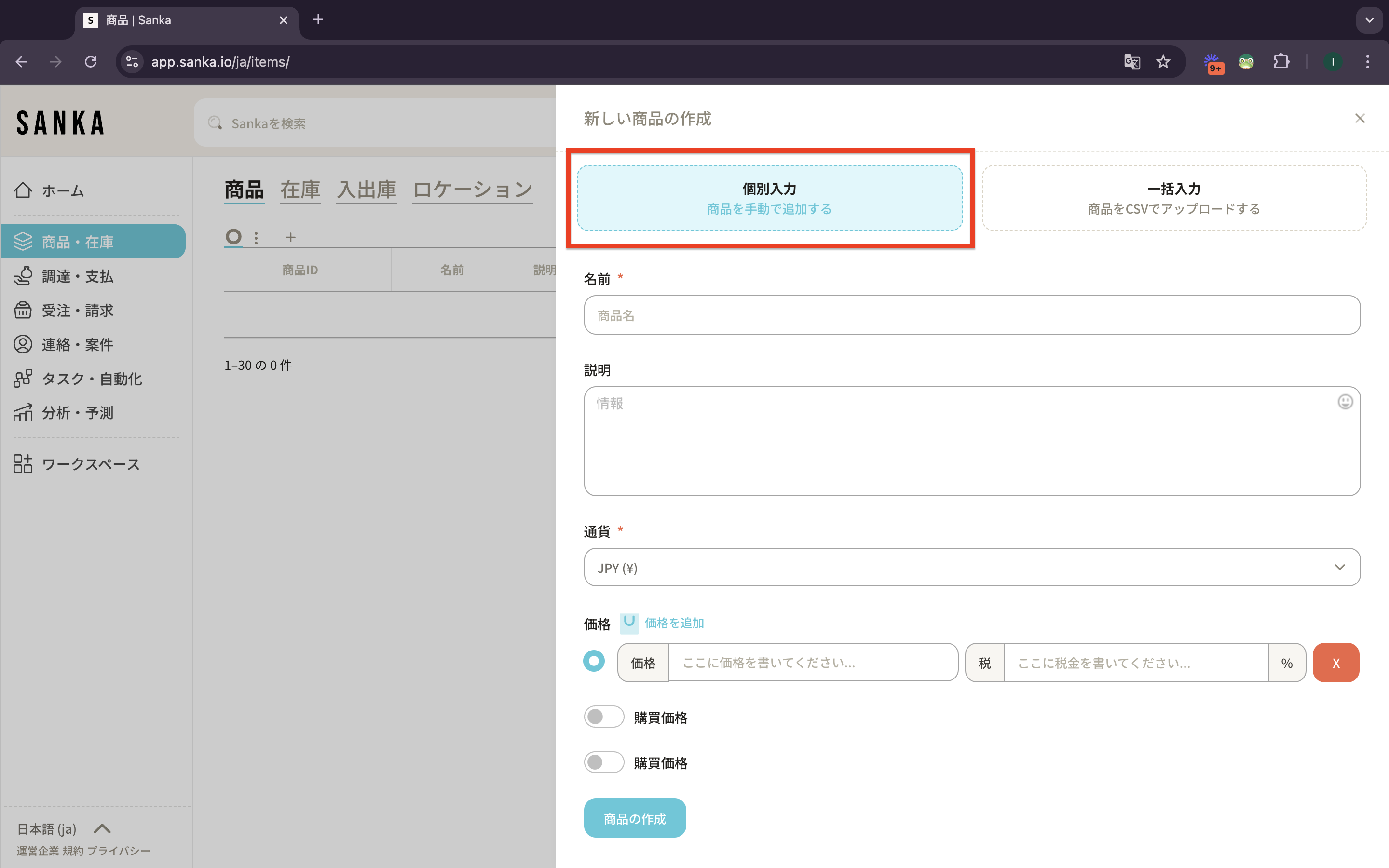The height and width of the screenshot is (868, 1389).
Task: Click the Home house icon in sidebar
Action: point(23,190)
